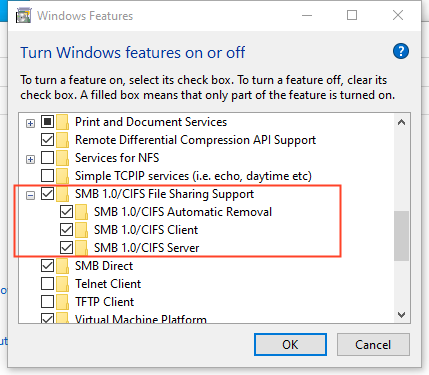Click the scroll down arrow in features list
429x375 pixels.
click(x=401, y=314)
